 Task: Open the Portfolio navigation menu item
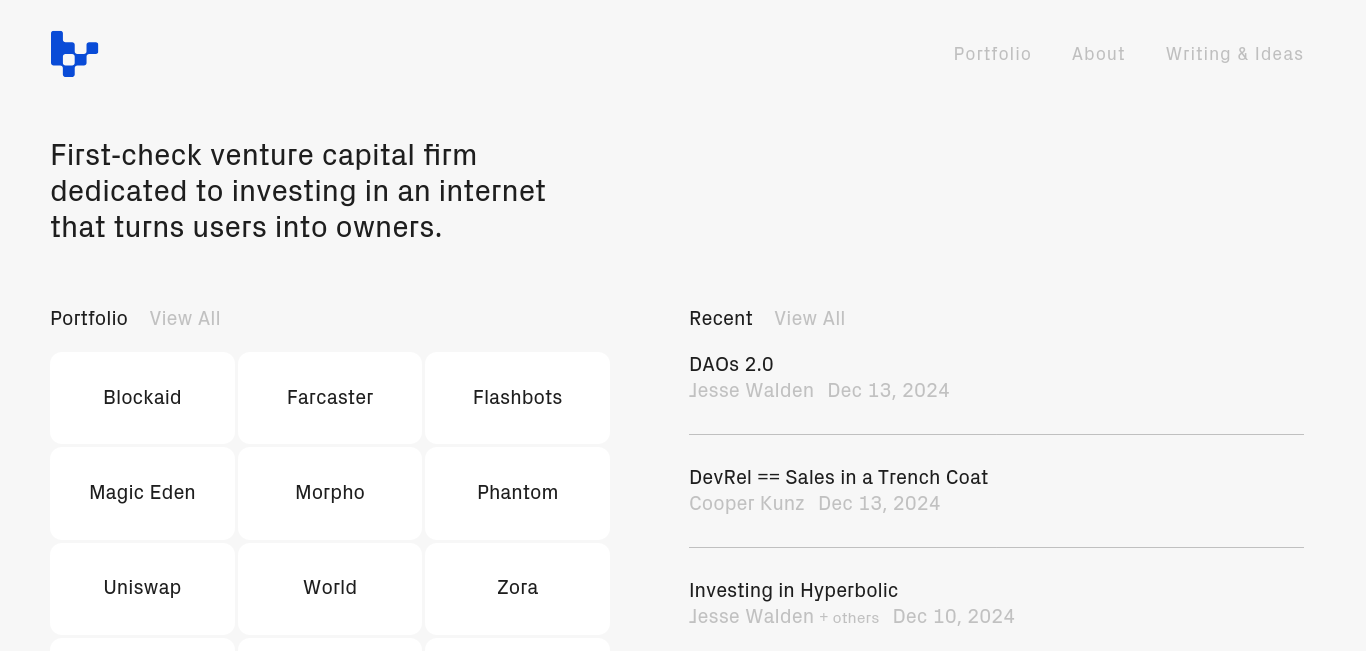pos(992,54)
